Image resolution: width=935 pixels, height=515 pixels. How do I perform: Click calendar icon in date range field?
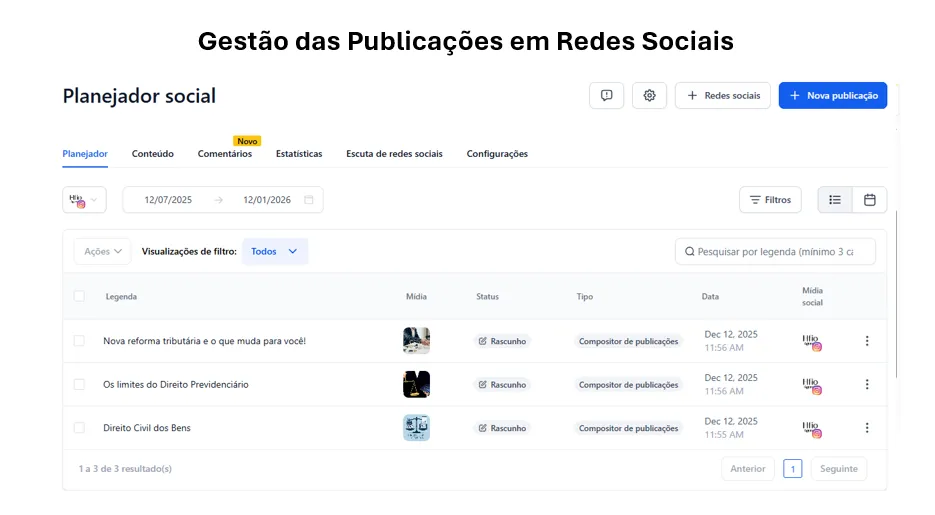(309, 200)
